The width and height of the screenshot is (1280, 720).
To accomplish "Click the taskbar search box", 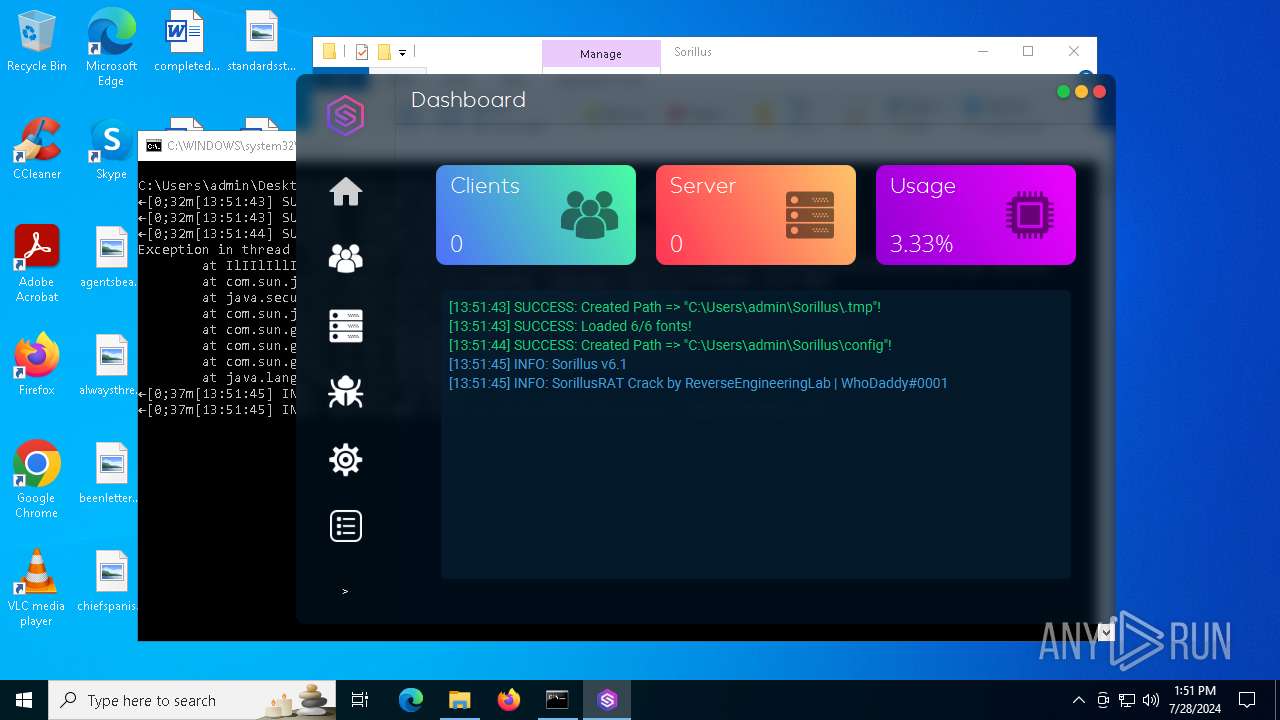I will click(x=193, y=700).
